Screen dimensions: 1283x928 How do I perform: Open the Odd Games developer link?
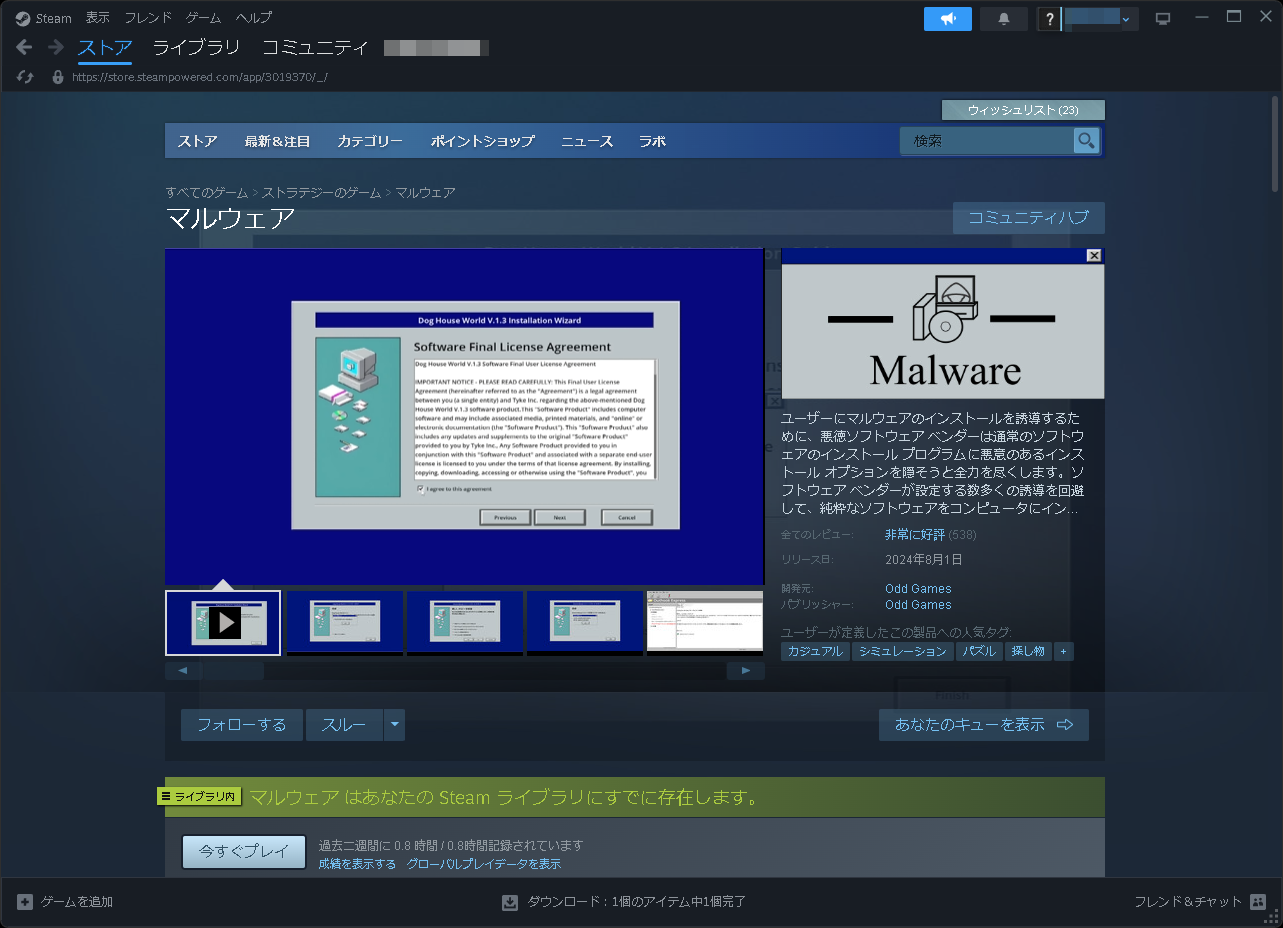[x=917, y=589]
